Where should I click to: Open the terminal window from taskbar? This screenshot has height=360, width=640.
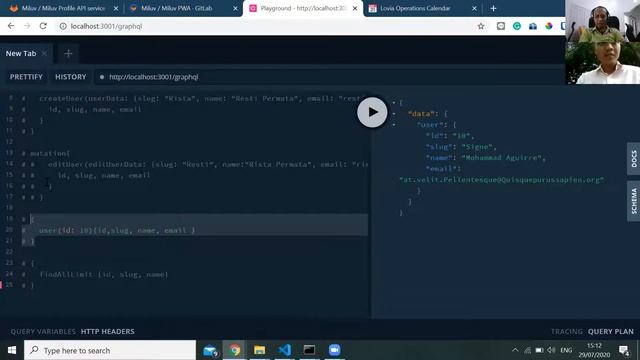[309, 350]
